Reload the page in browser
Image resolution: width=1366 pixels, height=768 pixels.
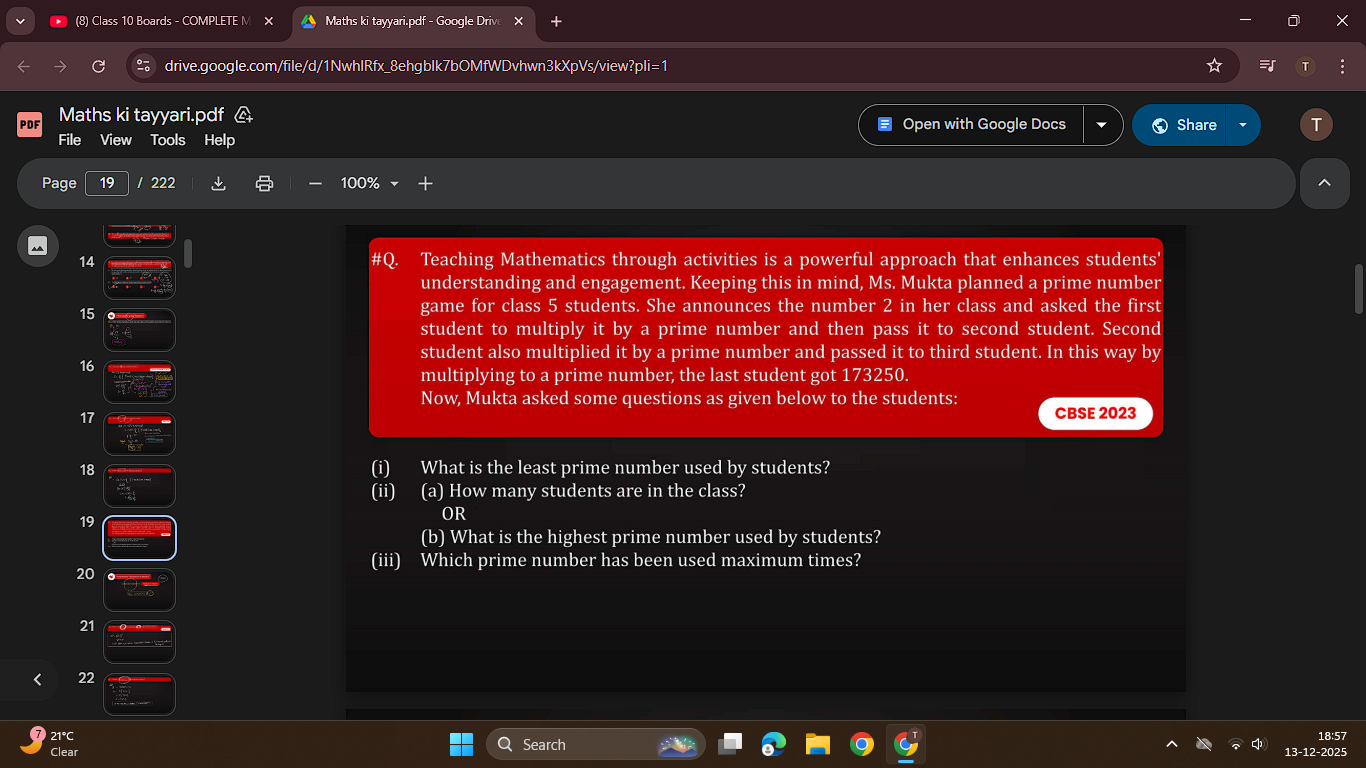coord(98,66)
